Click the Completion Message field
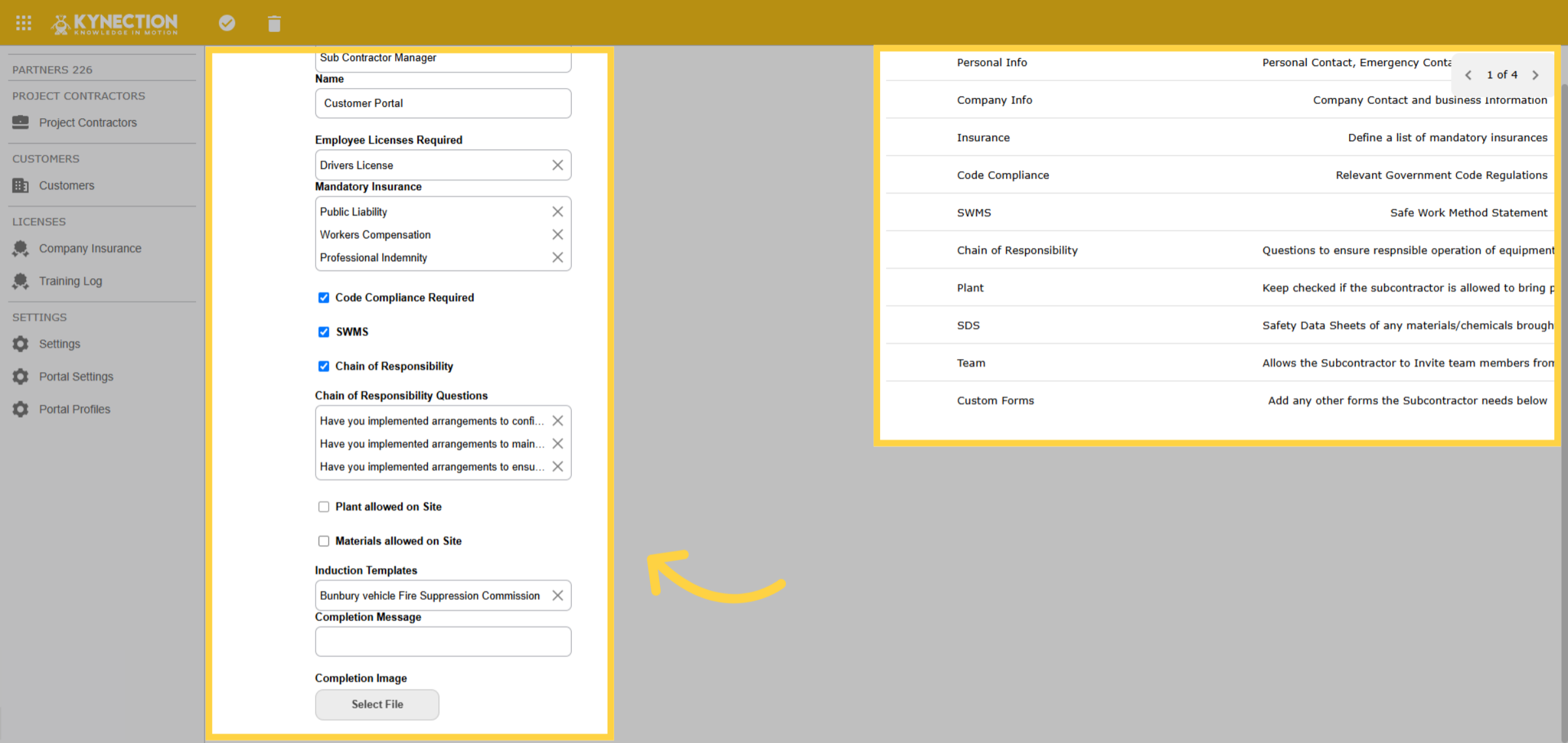The image size is (1568, 743). (x=443, y=642)
